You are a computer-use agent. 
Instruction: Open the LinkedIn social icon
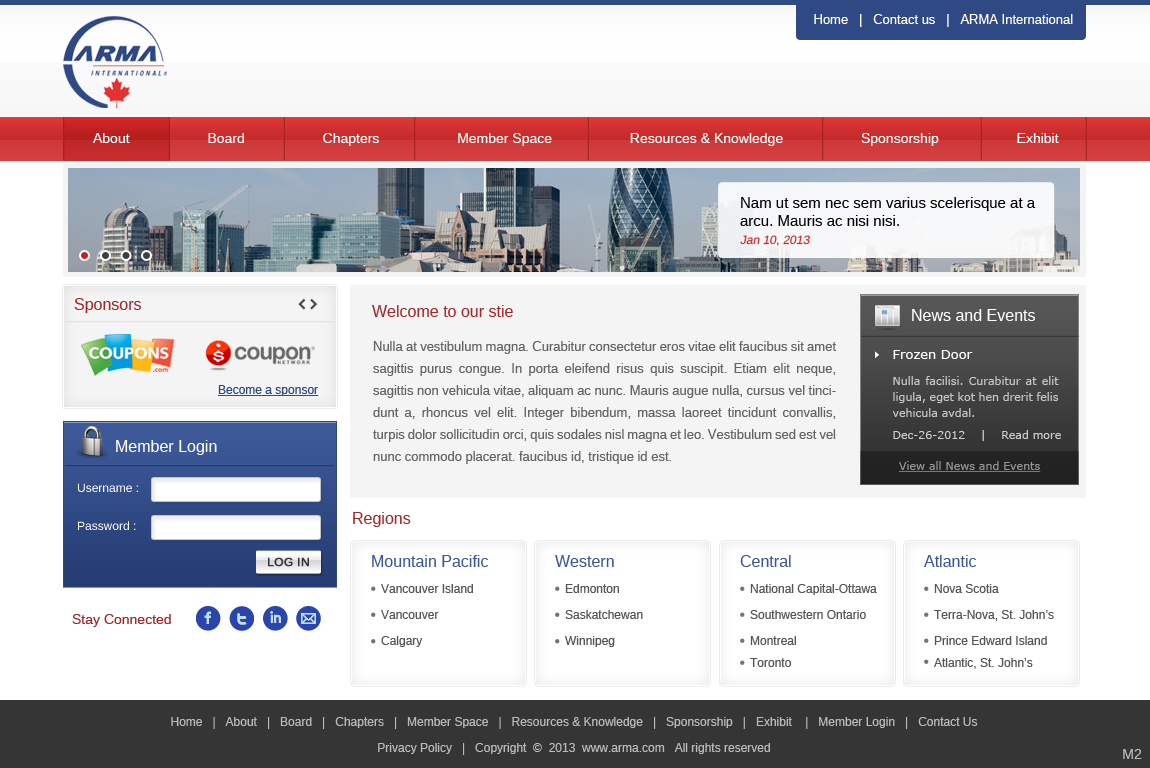click(275, 618)
